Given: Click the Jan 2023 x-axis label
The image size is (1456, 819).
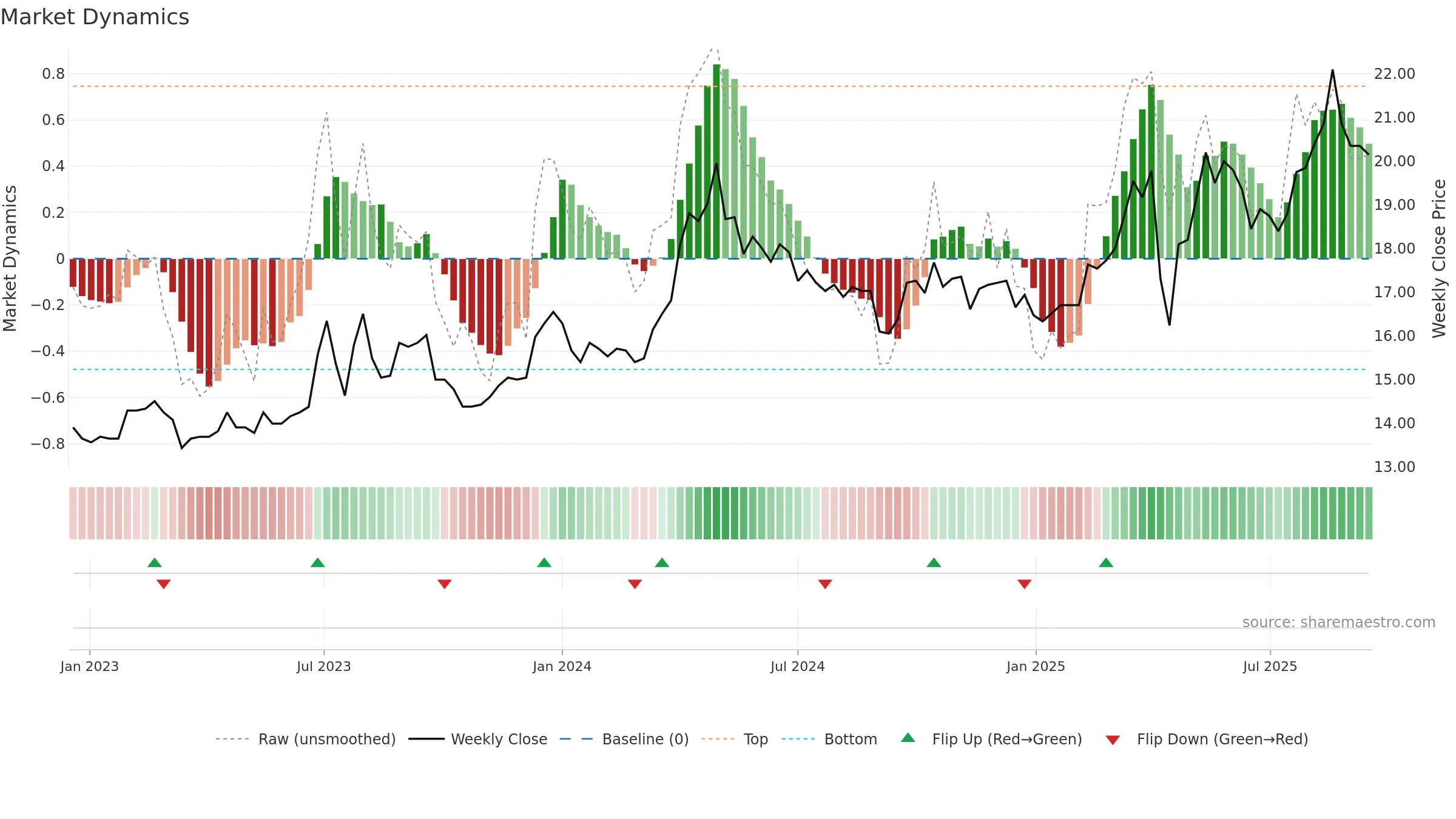Looking at the screenshot, I should coord(90,666).
